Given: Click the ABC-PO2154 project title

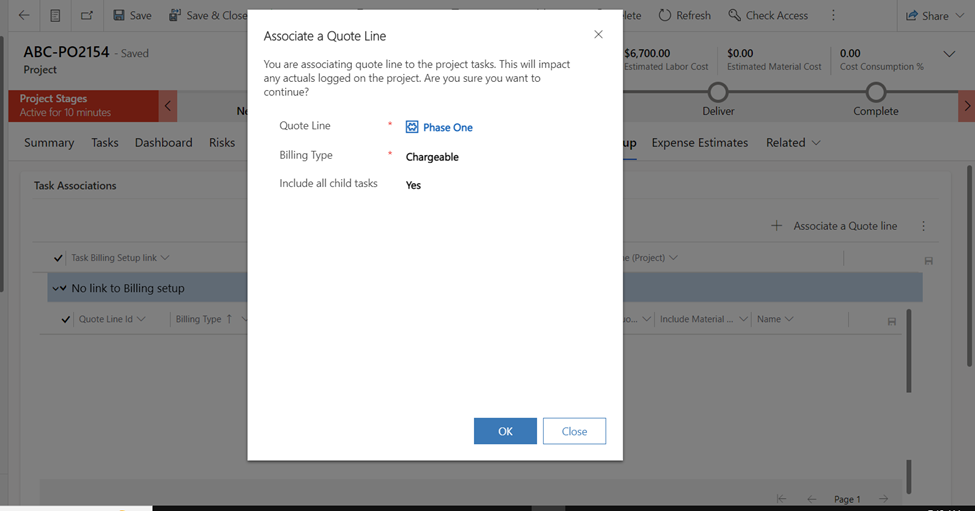Looking at the screenshot, I should point(67,52).
